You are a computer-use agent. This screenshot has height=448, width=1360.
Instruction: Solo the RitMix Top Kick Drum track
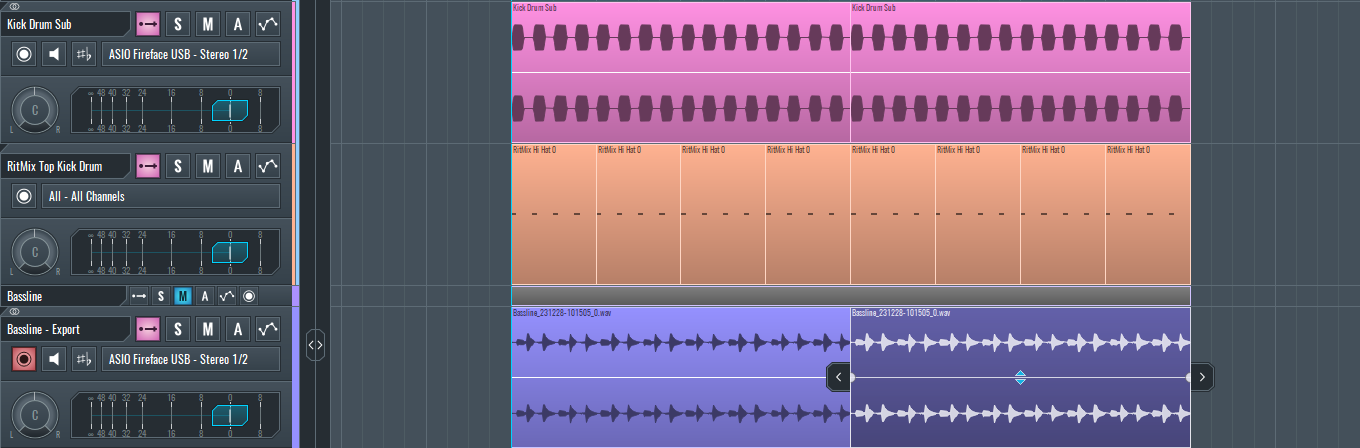tap(177, 166)
